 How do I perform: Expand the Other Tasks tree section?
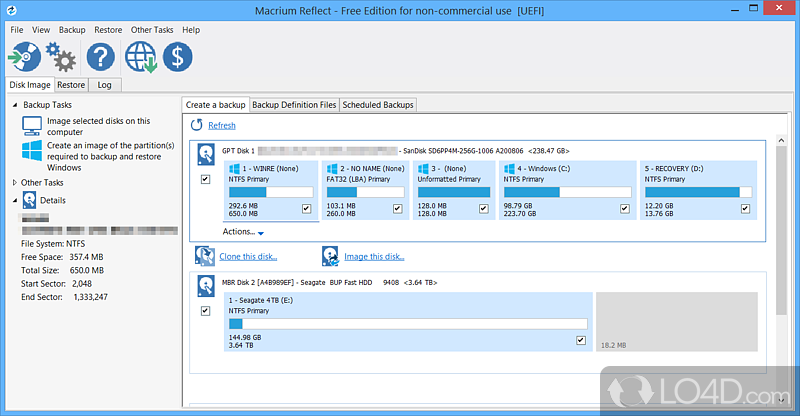click(x=14, y=183)
